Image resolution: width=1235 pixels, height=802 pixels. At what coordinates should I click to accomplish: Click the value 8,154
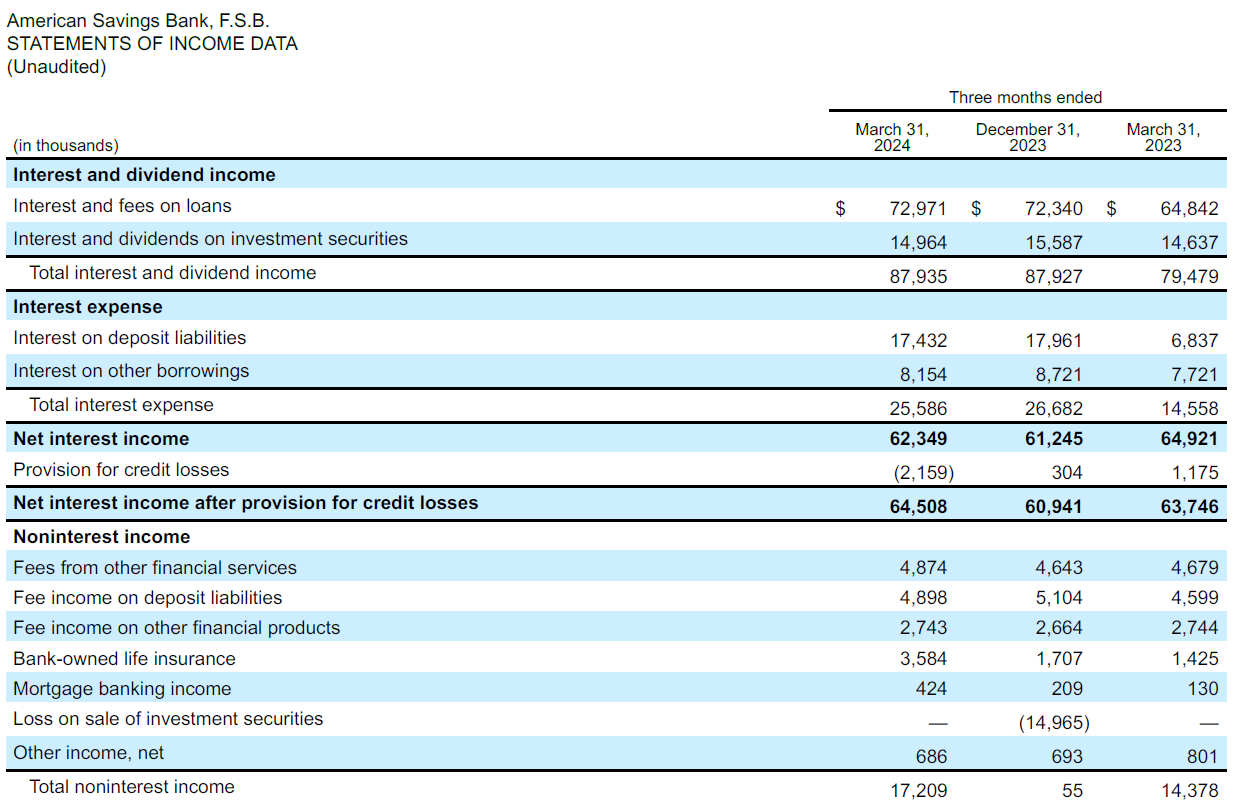[923, 375]
